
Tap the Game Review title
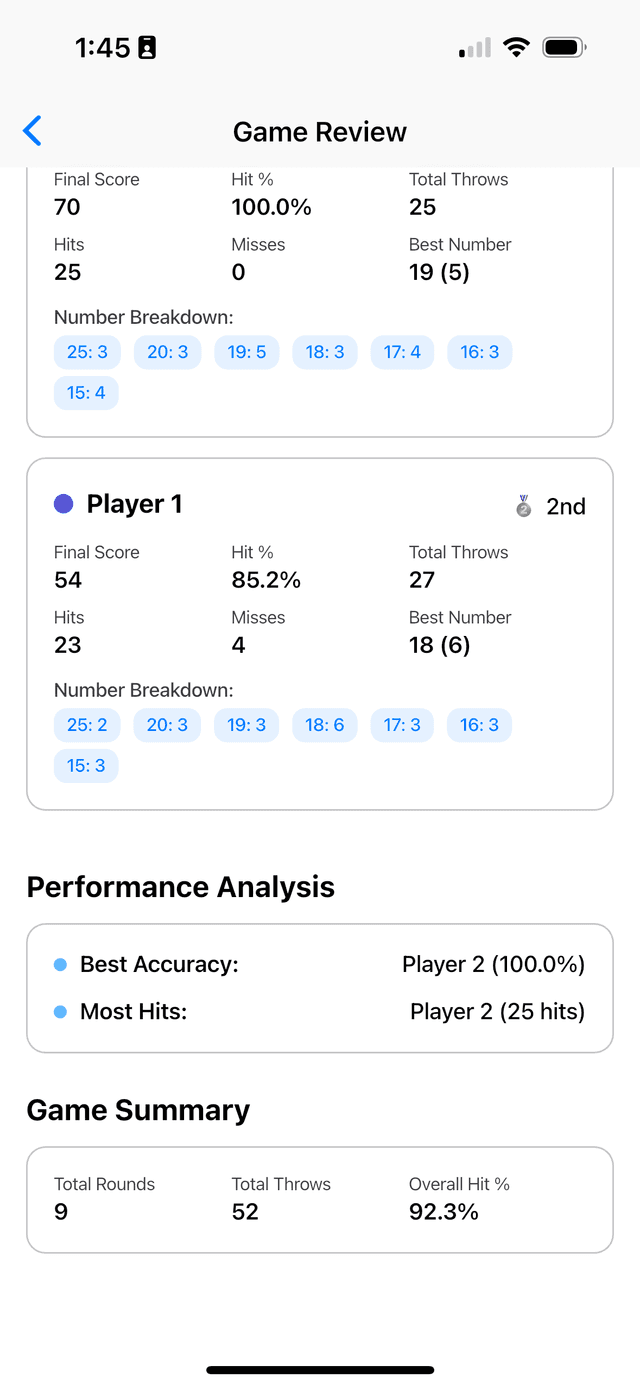320,132
